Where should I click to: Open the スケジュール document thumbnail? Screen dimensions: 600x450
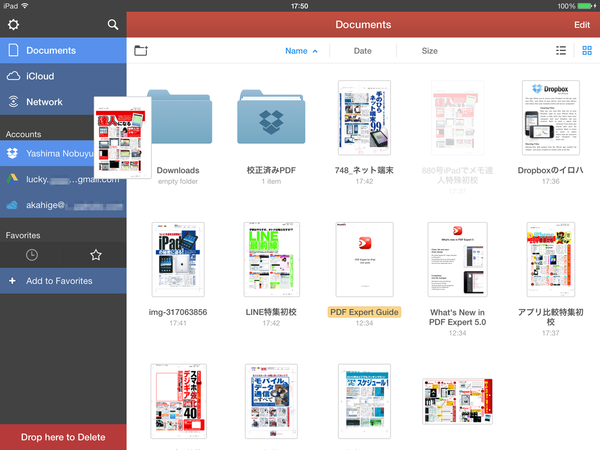tap(364, 401)
